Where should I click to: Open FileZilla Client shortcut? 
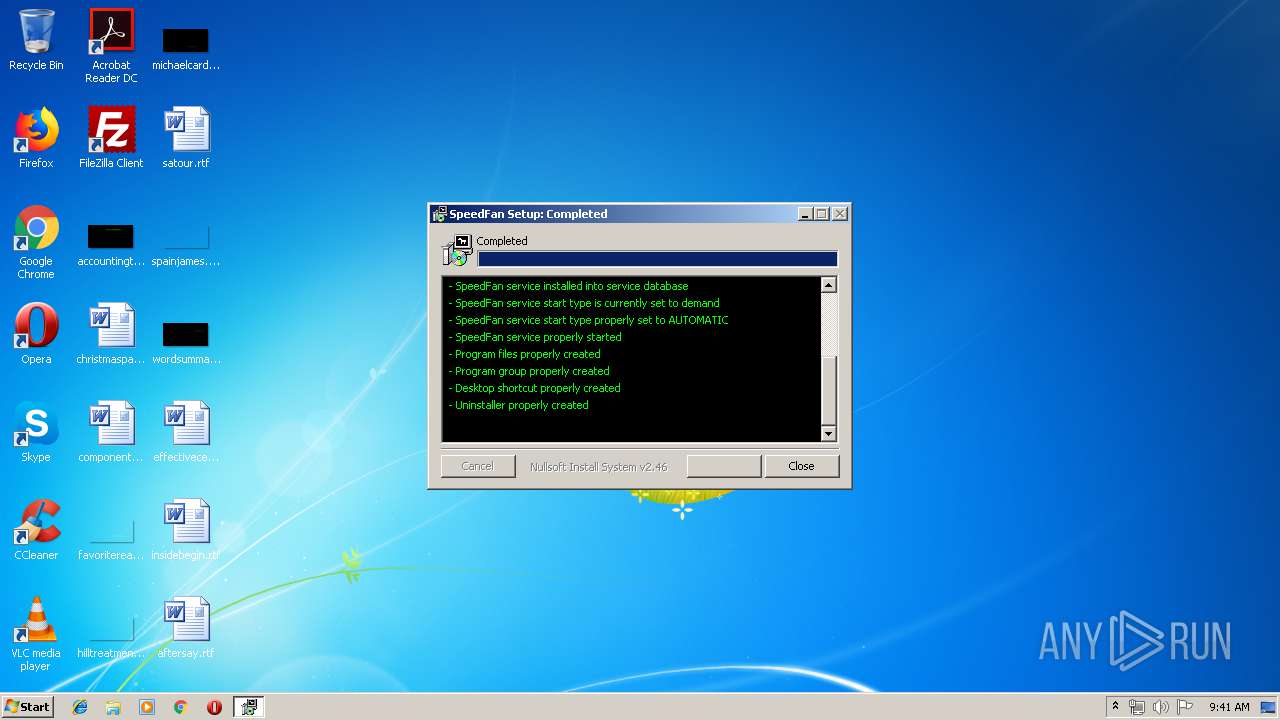click(x=111, y=138)
